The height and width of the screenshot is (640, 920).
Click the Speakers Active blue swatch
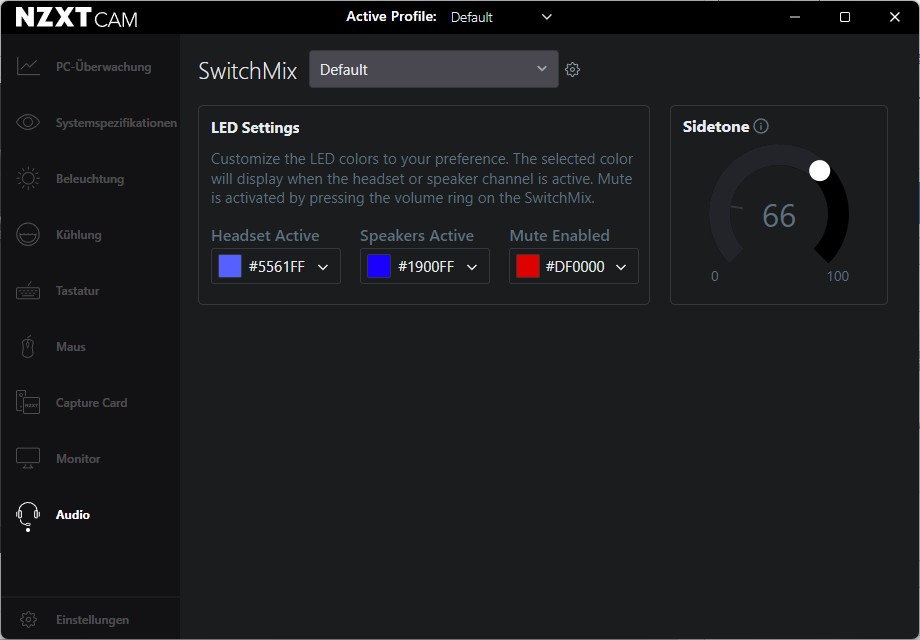pos(379,266)
